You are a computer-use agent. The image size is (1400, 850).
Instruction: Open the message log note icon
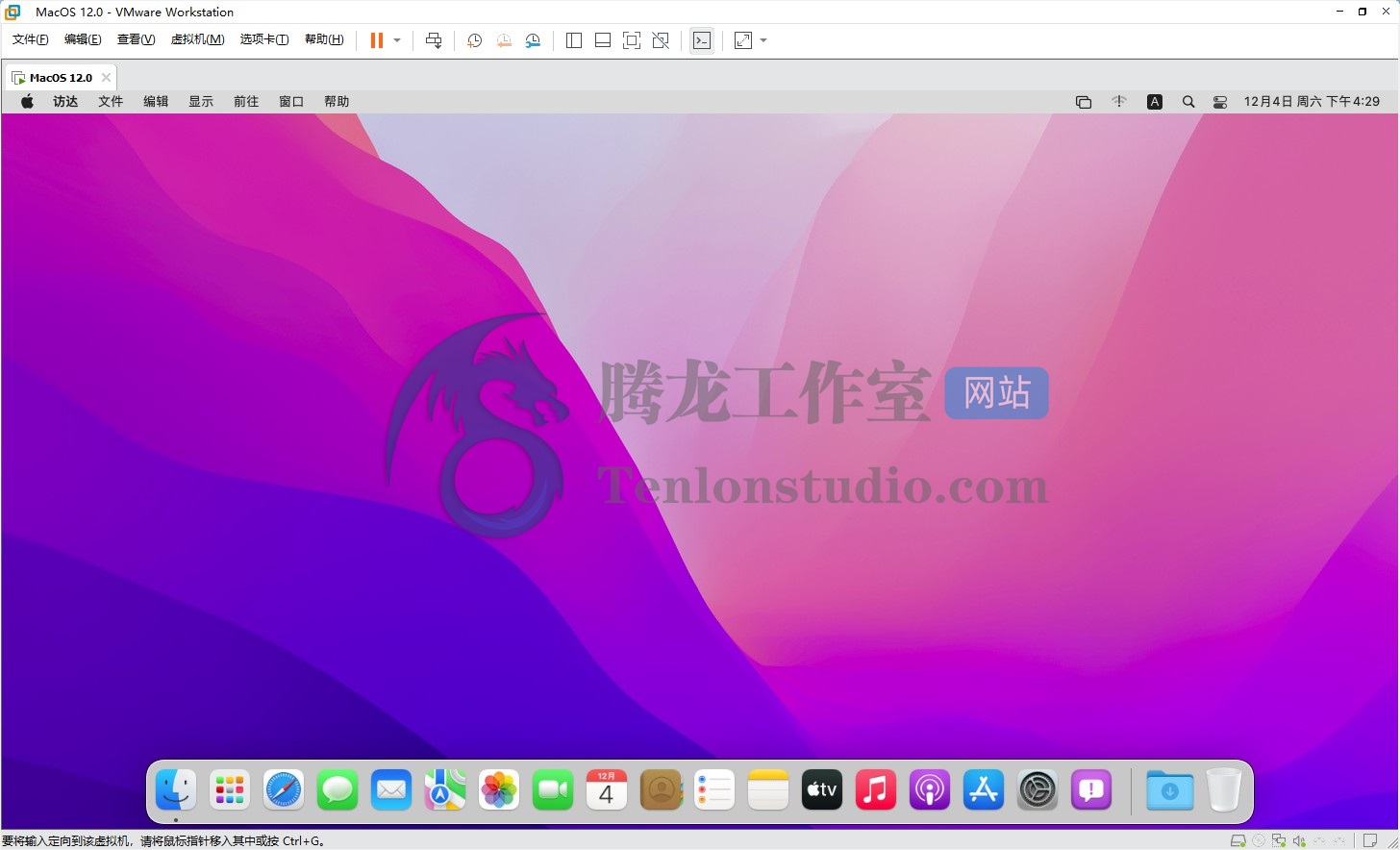[x=1370, y=840]
